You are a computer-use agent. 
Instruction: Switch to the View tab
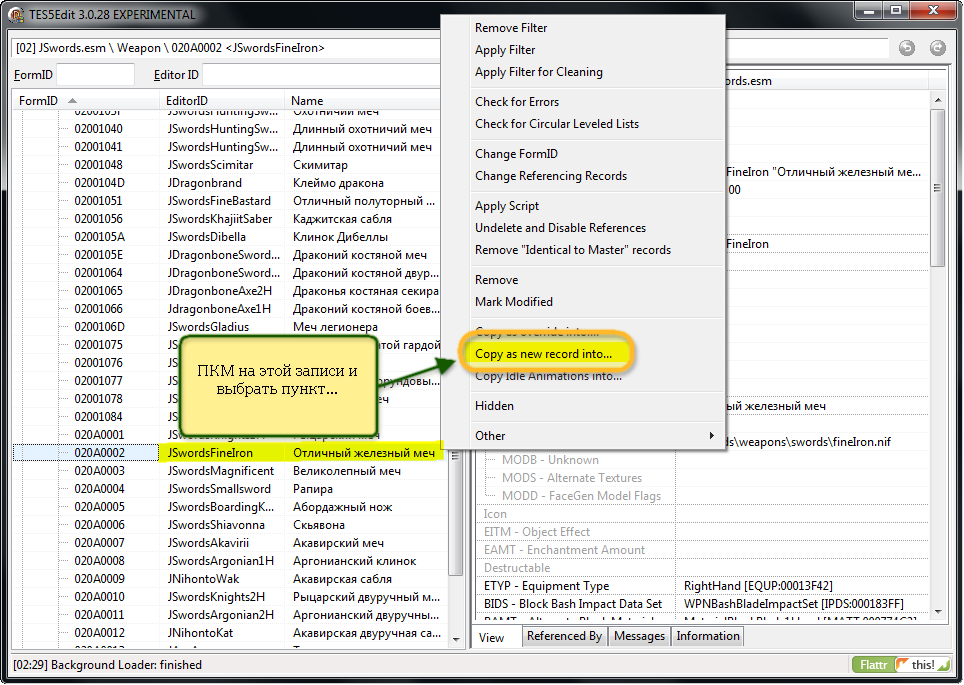491,638
